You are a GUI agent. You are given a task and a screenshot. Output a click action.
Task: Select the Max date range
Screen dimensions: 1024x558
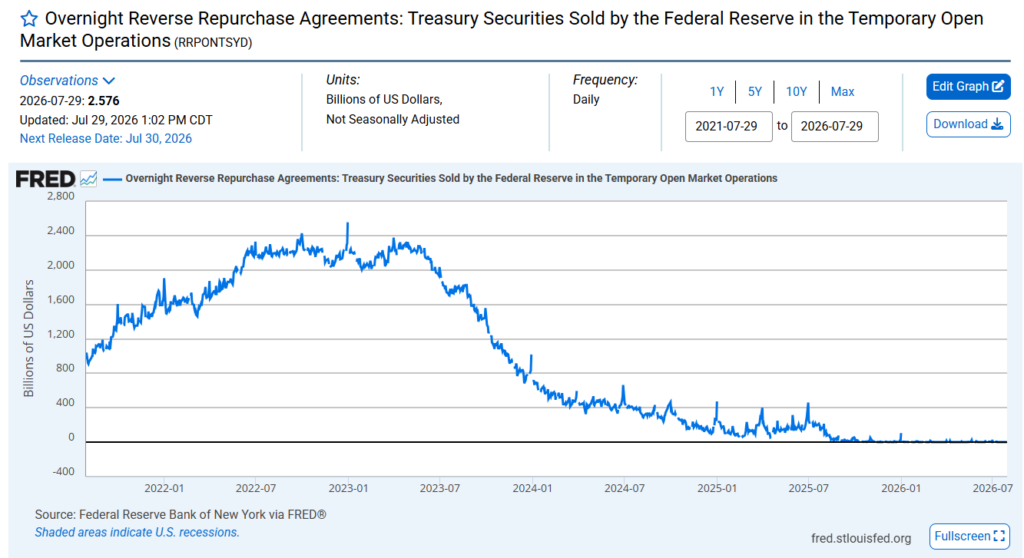[842, 91]
